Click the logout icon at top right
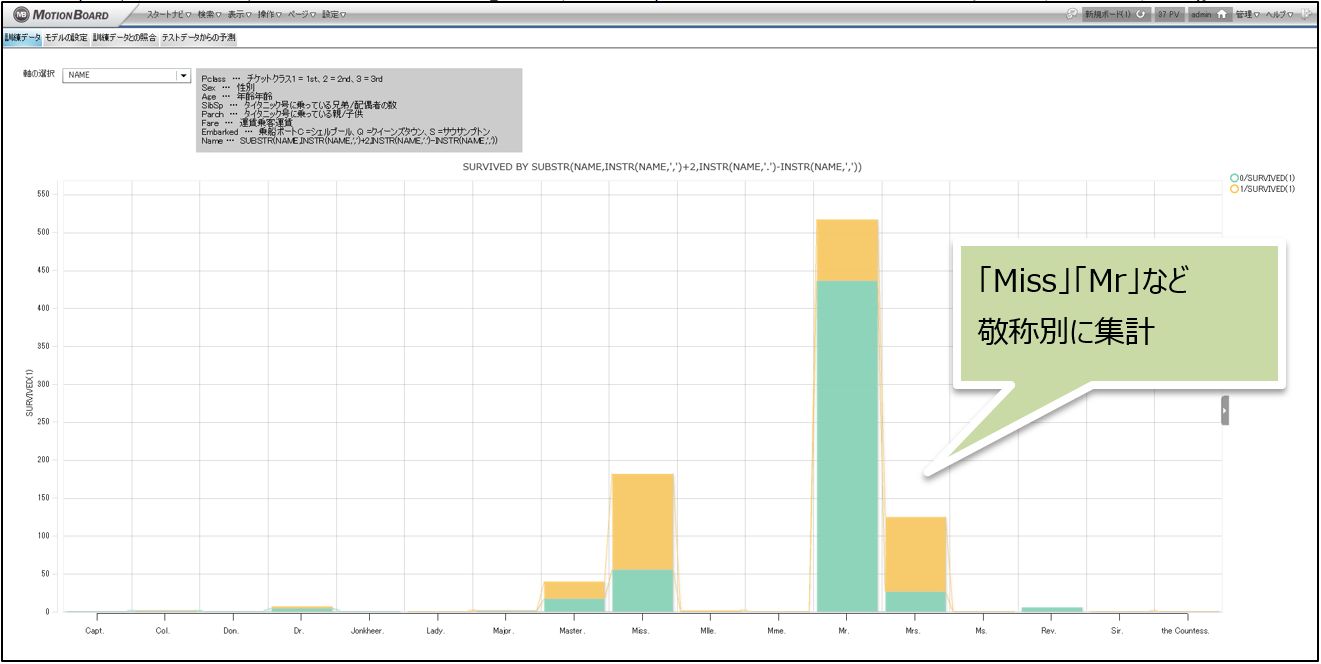This screenshot has width=1321, height=664. (x=1308, y=14)
